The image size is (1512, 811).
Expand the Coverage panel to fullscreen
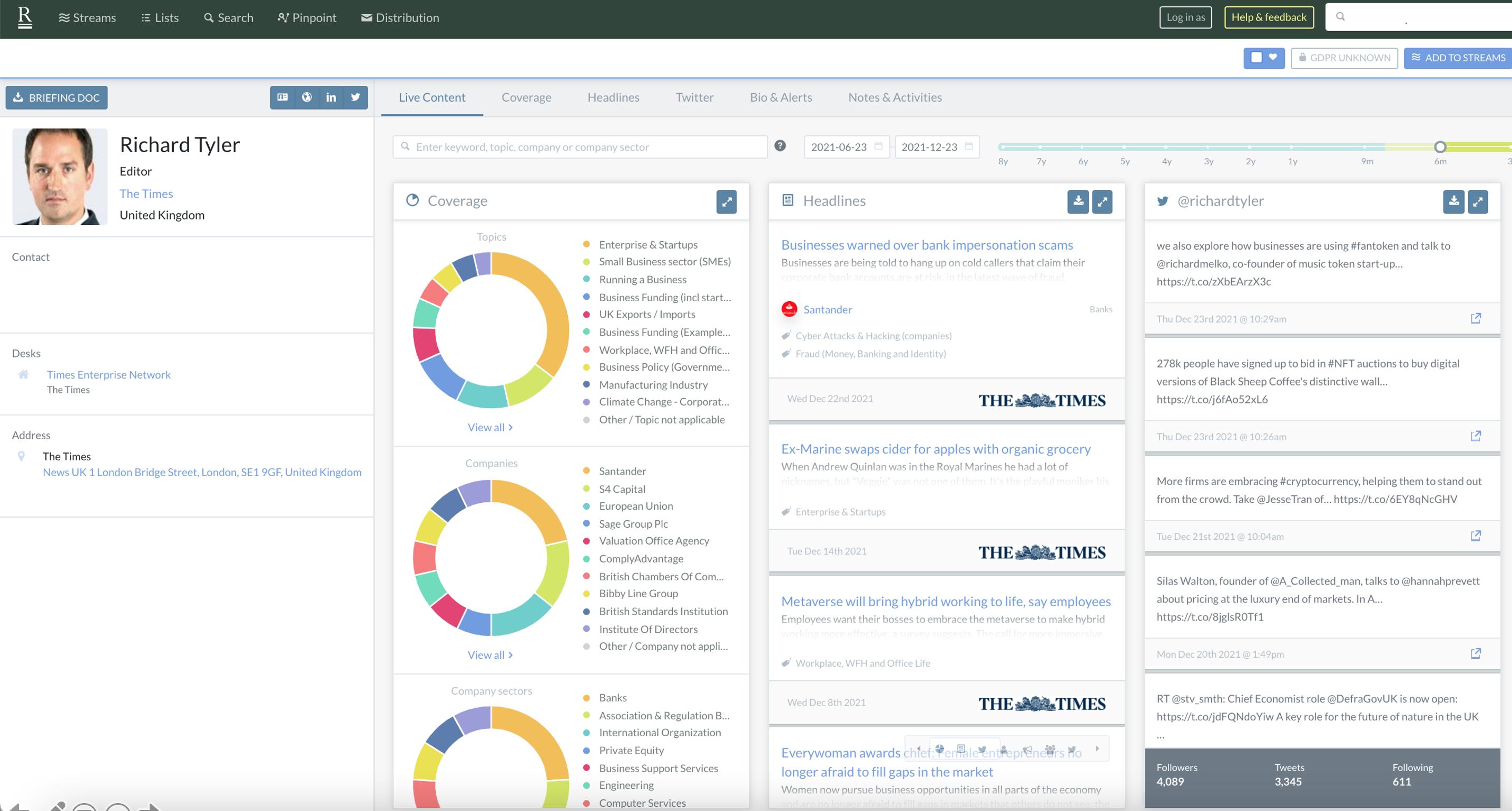726,202
